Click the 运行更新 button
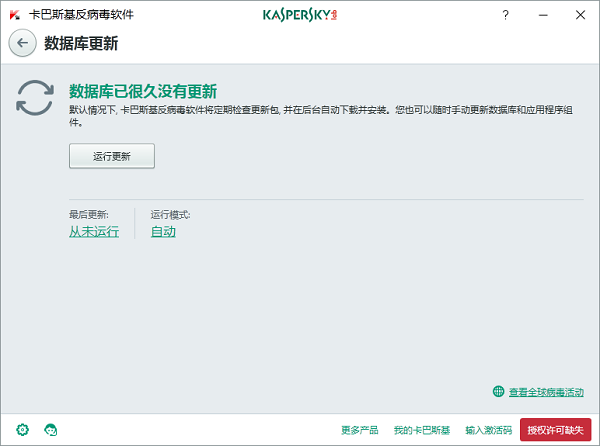 [x=112, y=156]
